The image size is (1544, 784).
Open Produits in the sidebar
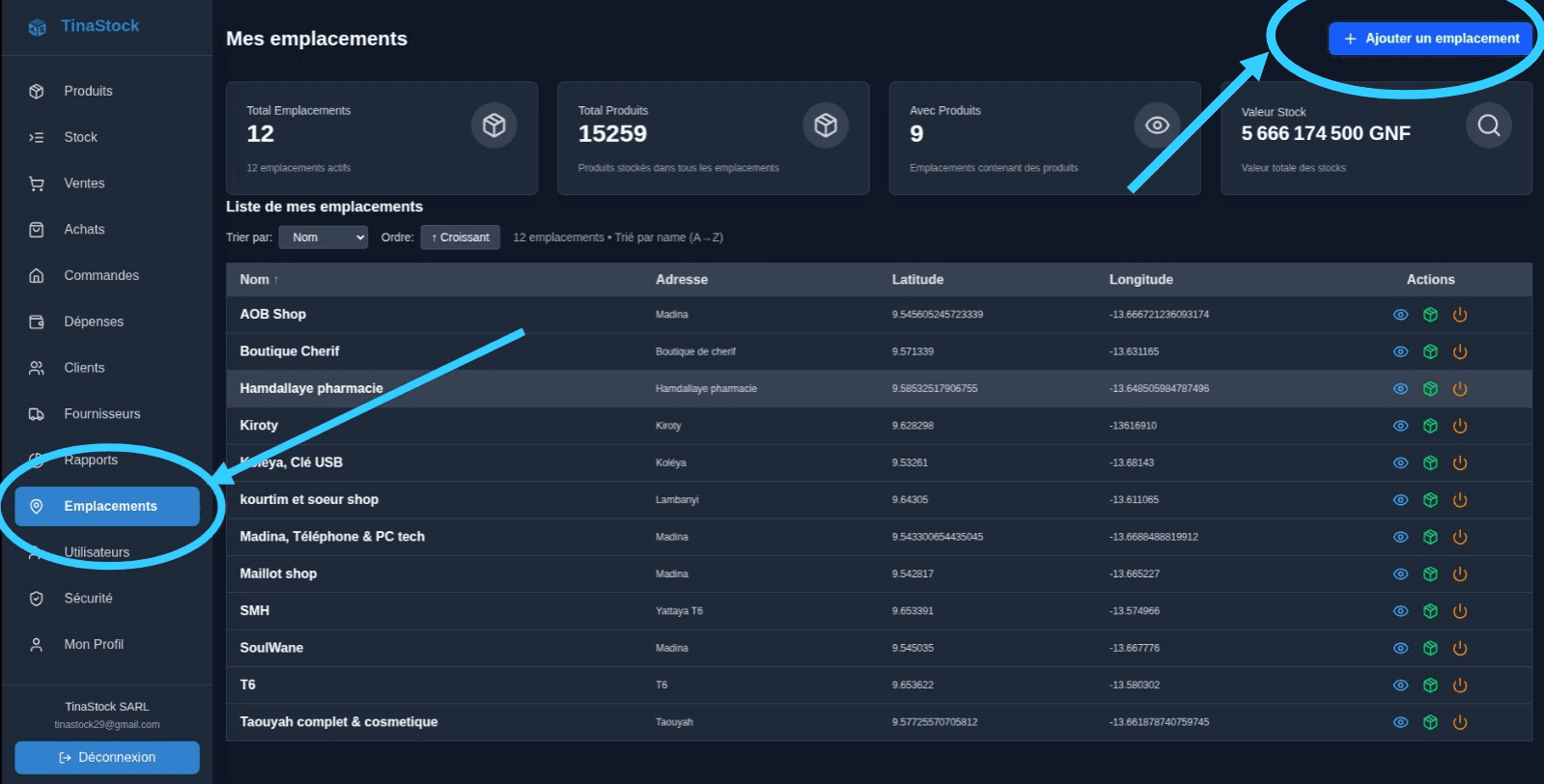(x=106, y=91)
